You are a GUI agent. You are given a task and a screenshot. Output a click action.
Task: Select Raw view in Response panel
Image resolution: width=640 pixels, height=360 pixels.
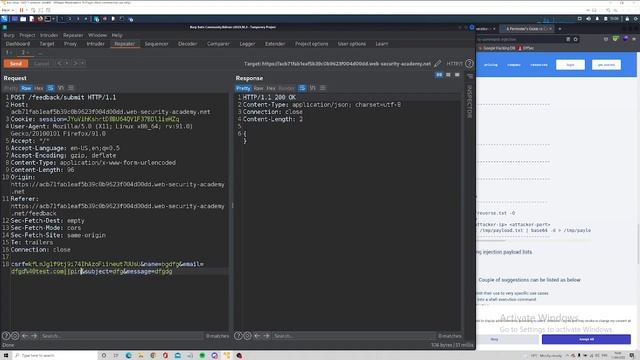(x=258, y=88)
